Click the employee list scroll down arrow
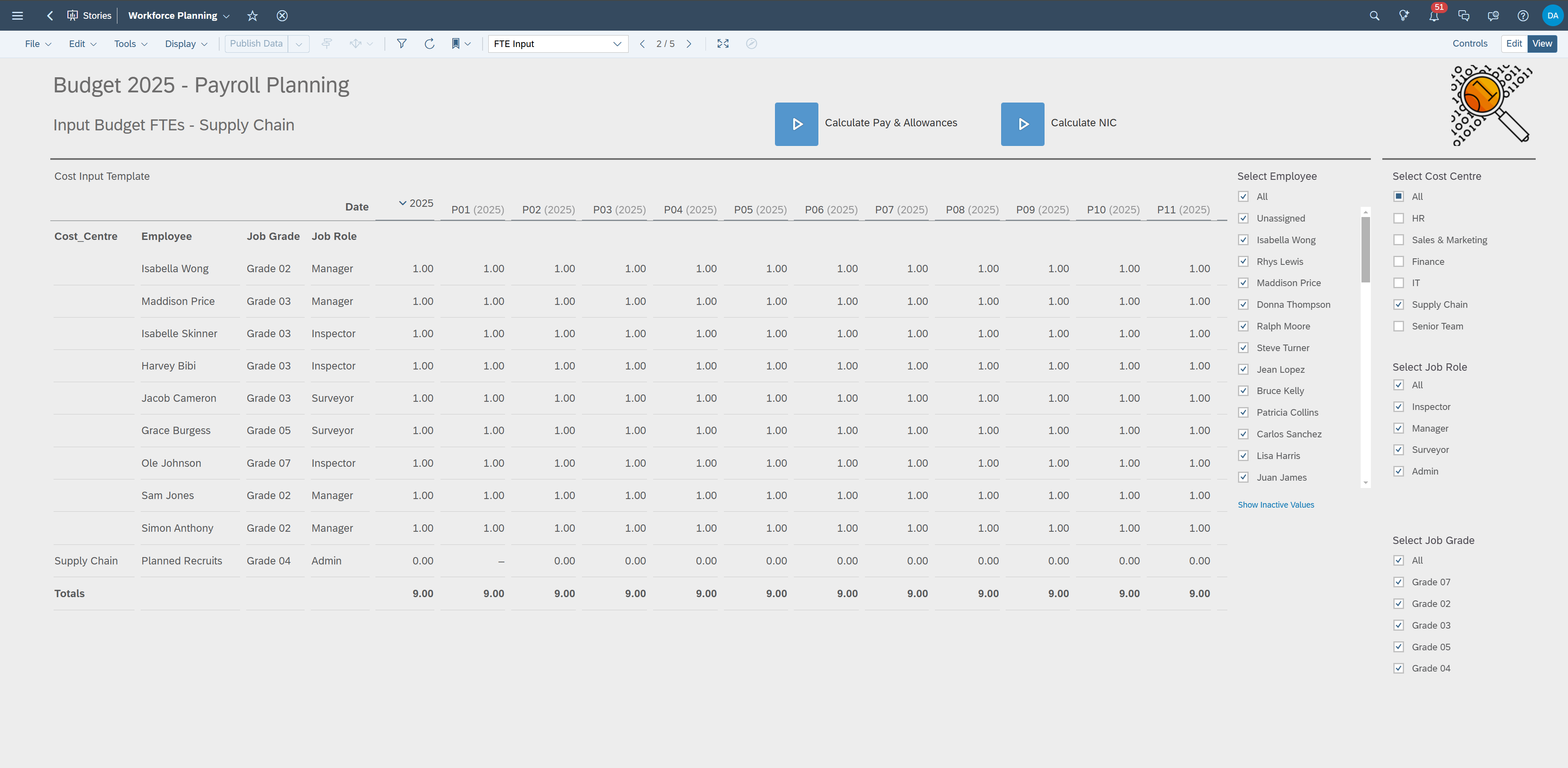Image resolution: width=1568 pixels, height=768 pixels. pyautogui.click(x=1366, y=483)
